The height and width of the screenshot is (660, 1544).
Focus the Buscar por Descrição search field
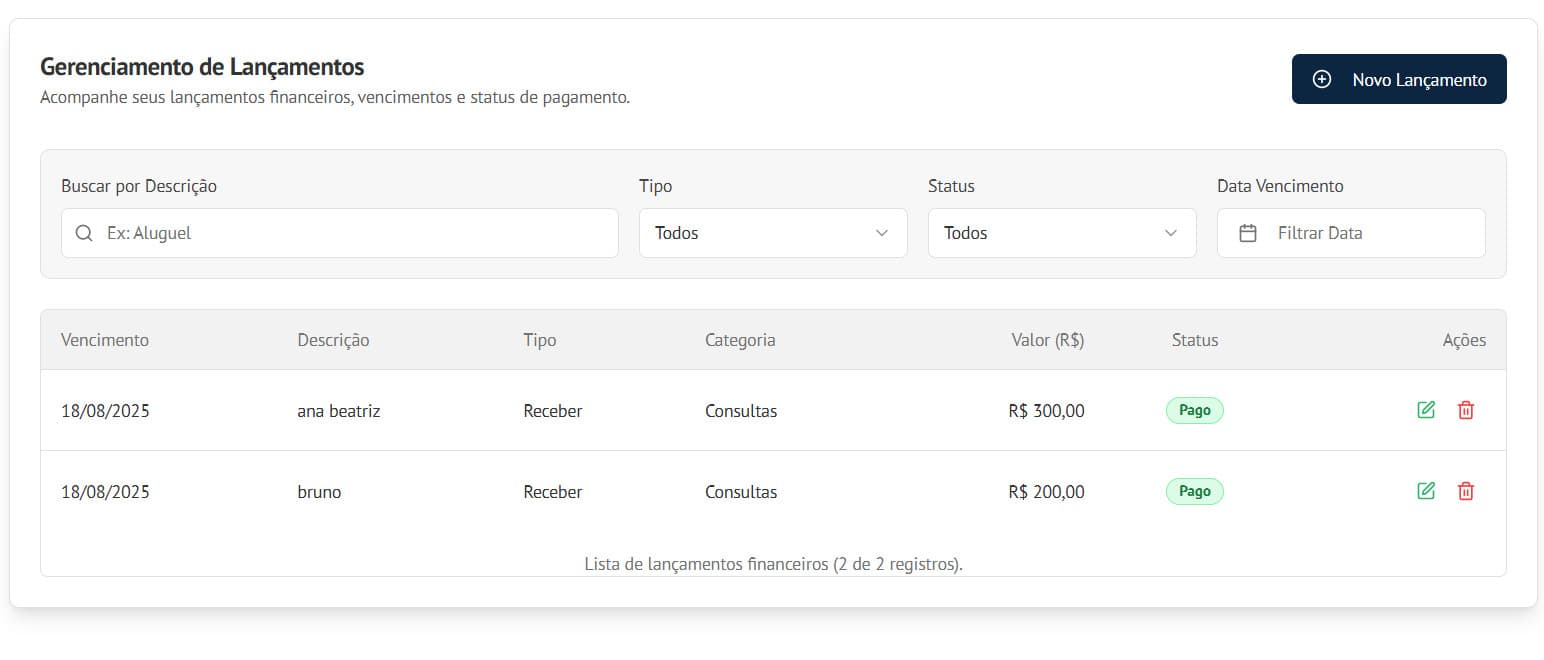(340, 233)
